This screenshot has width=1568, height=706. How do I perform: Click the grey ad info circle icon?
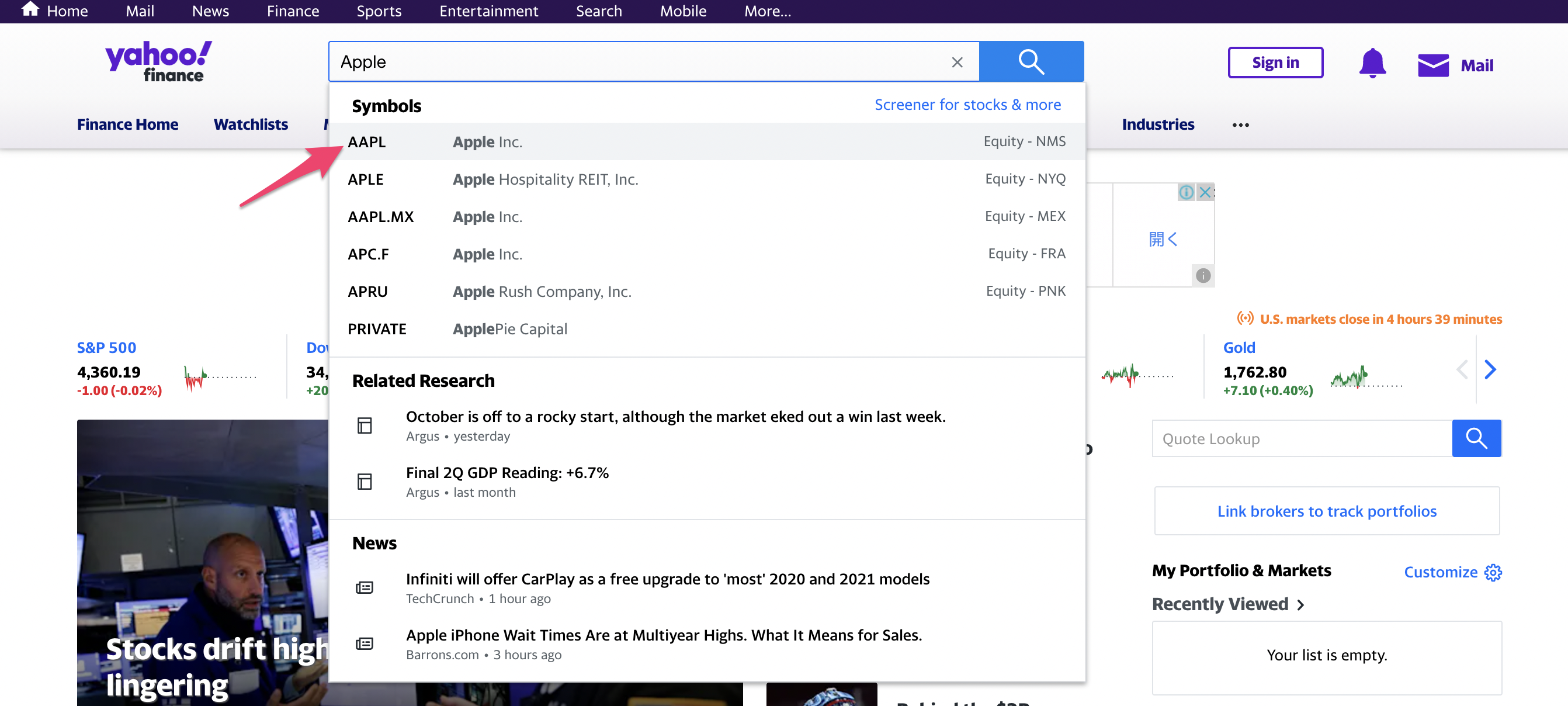(1203, 276)
